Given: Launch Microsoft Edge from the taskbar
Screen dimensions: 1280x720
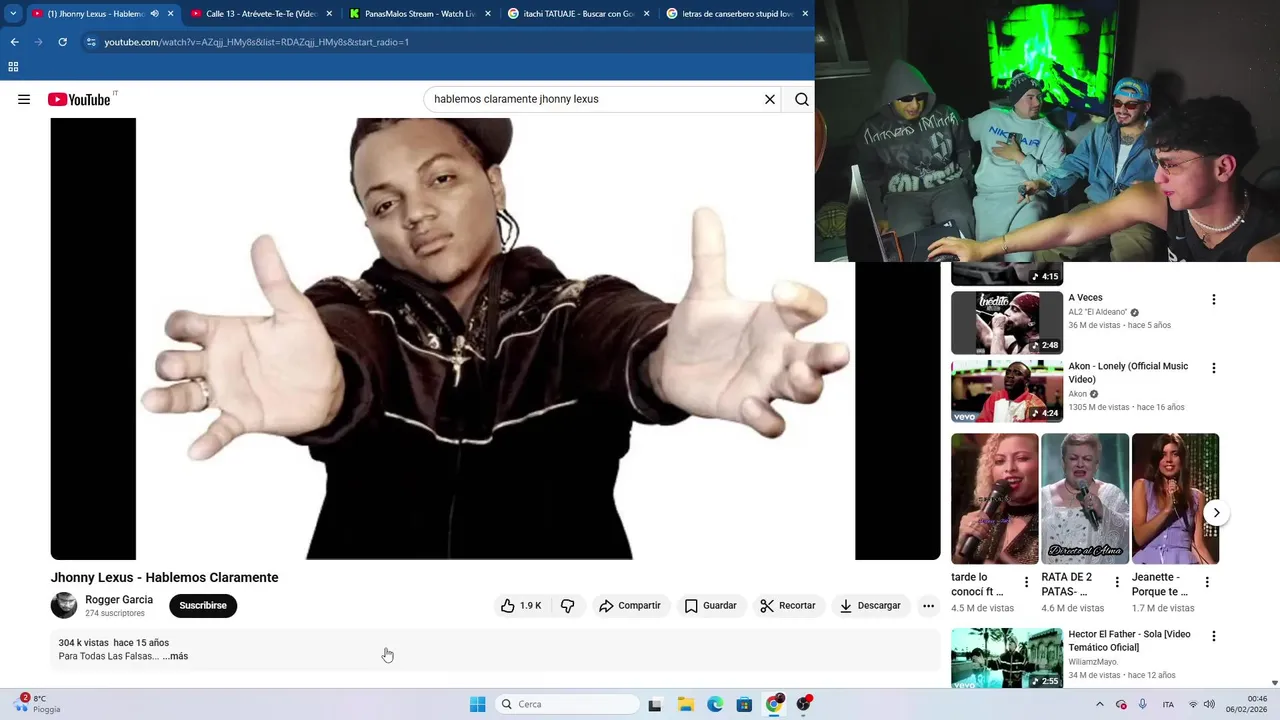Looking at the screenshot, I should pyautogui.click(x=715, y=705).
